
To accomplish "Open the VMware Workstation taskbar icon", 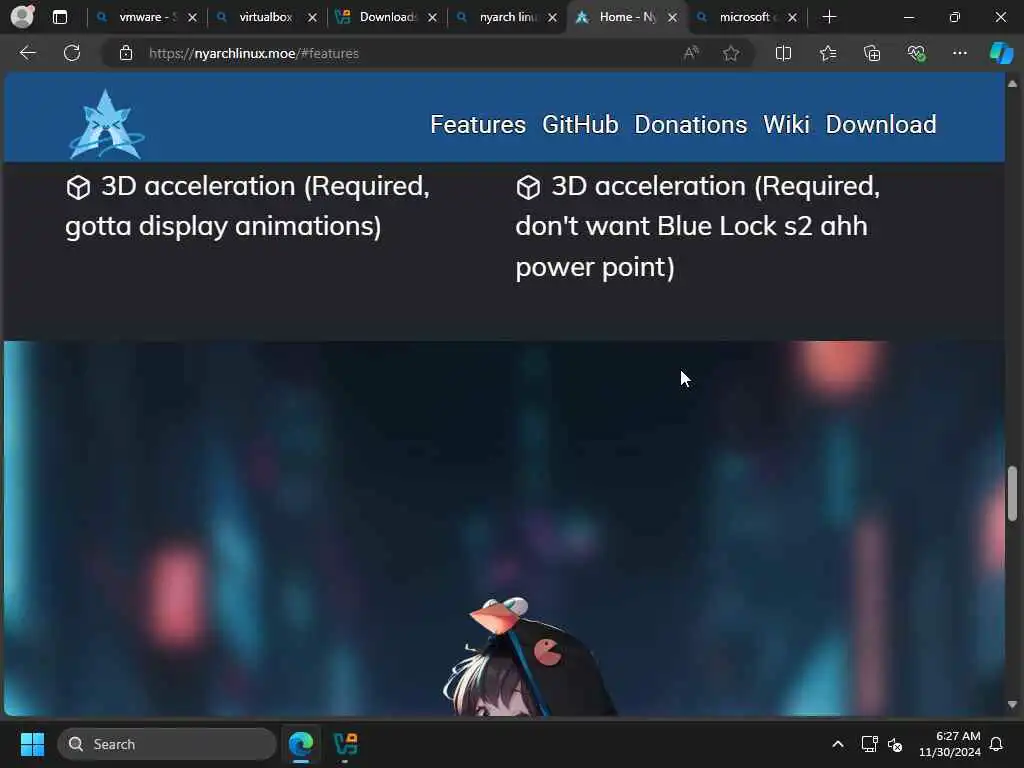I will [x=345, y=744].
